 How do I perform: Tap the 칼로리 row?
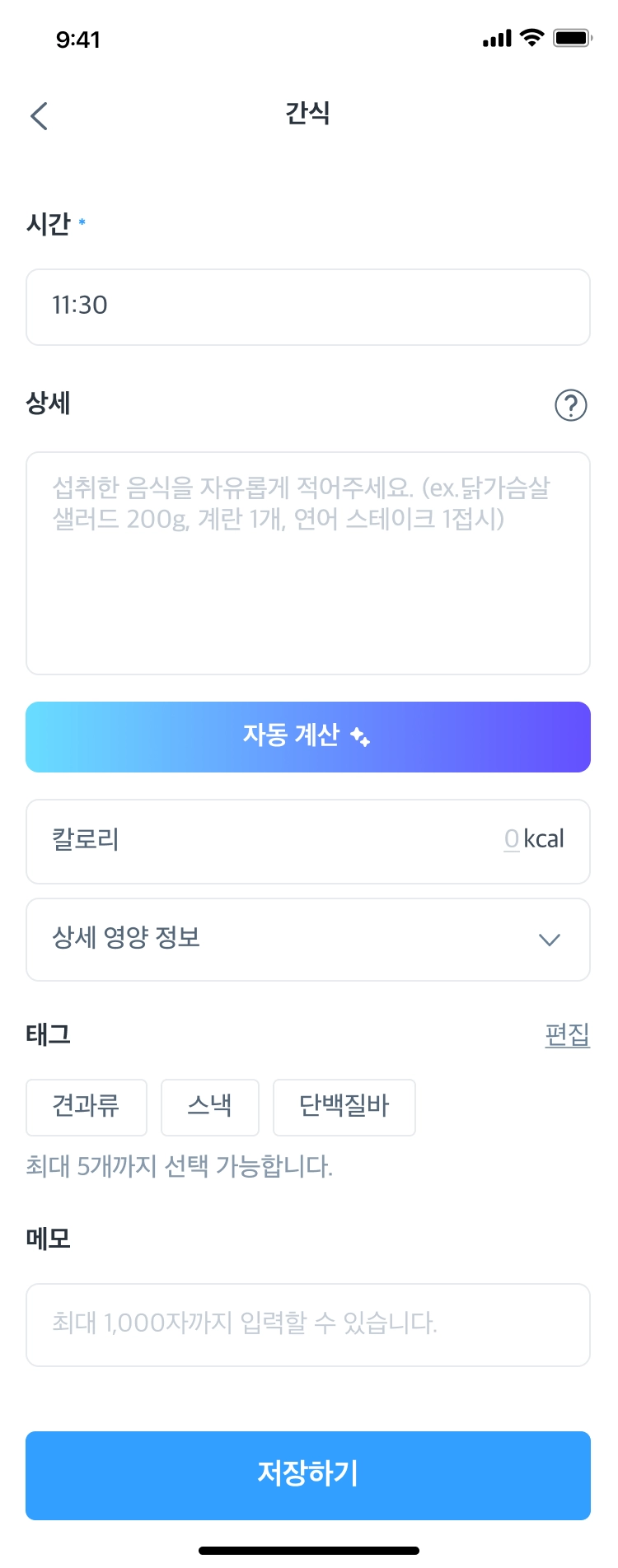[247, 841]
